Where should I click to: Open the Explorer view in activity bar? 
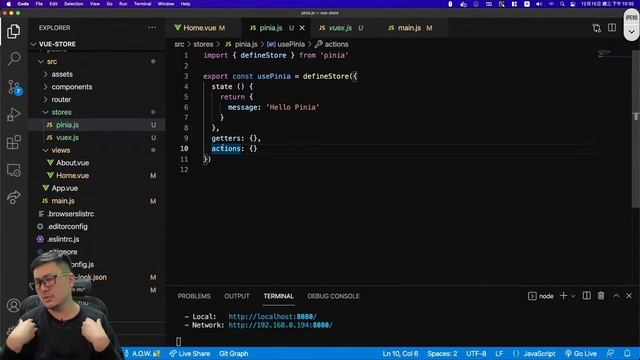pyautogui.click(x=13, y=31)
